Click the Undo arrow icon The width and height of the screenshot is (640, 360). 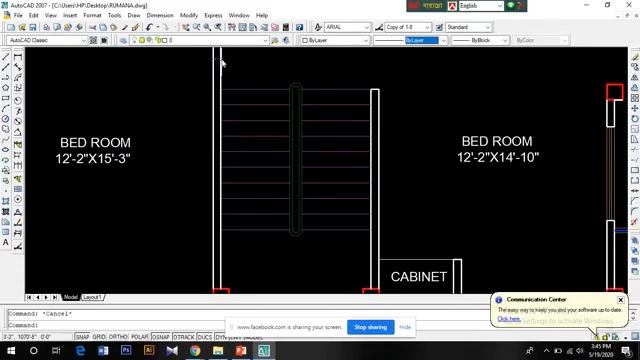[149, 27]
